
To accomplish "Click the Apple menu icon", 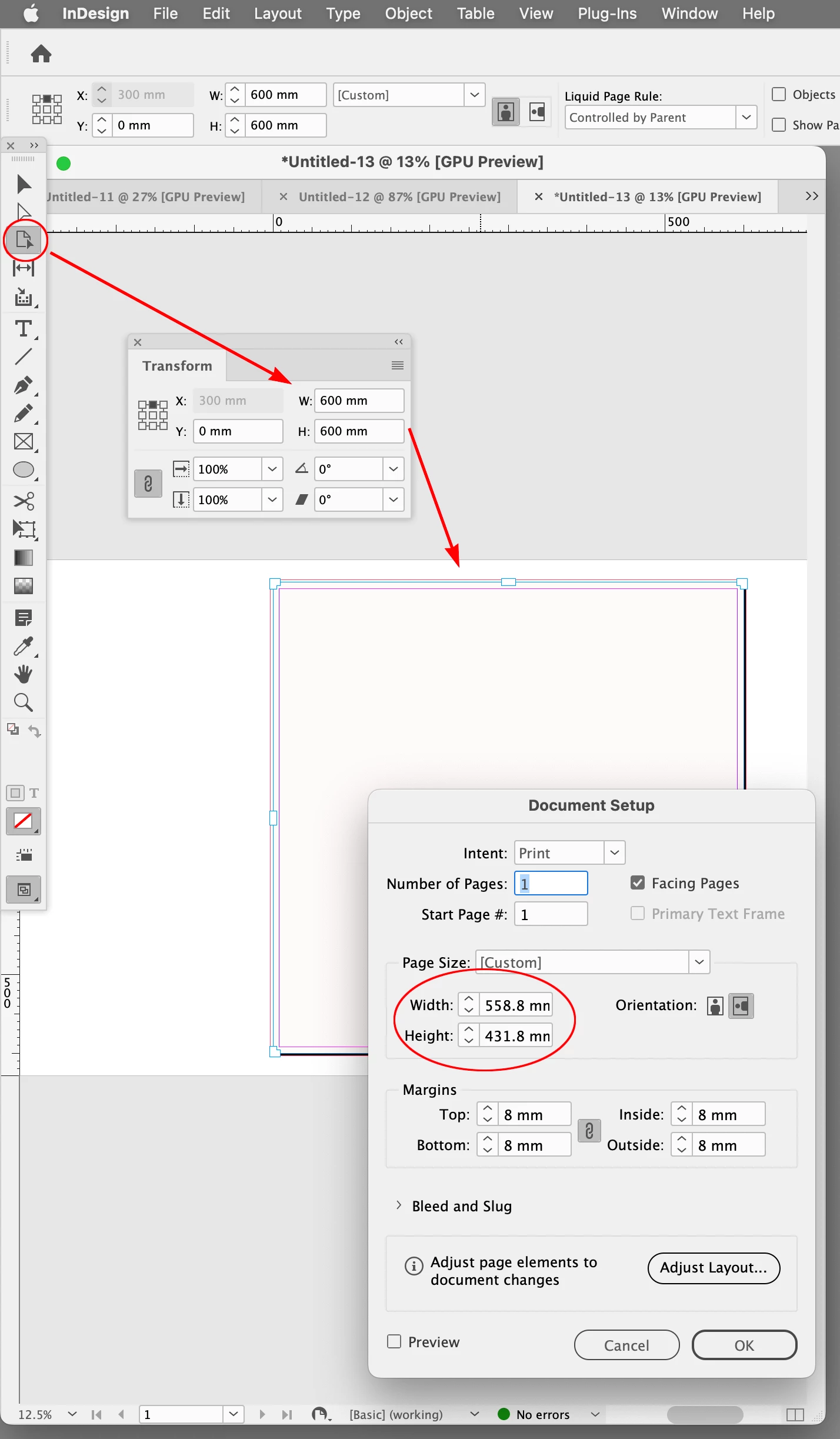I will (x=31, y=13).
